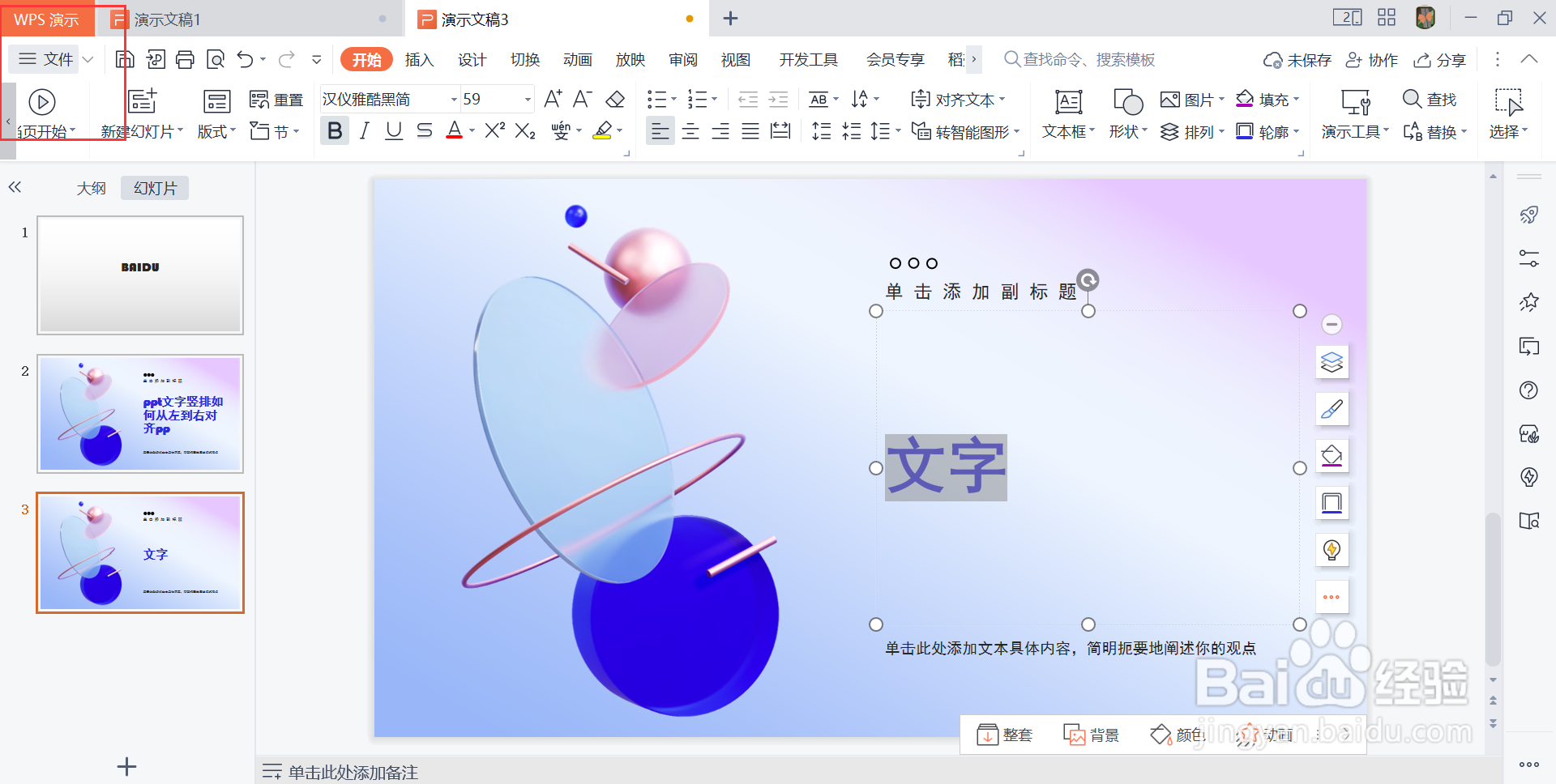Expand Picture 图片 dropdown
The image size is (1556, 784).
click(1221, 100)
